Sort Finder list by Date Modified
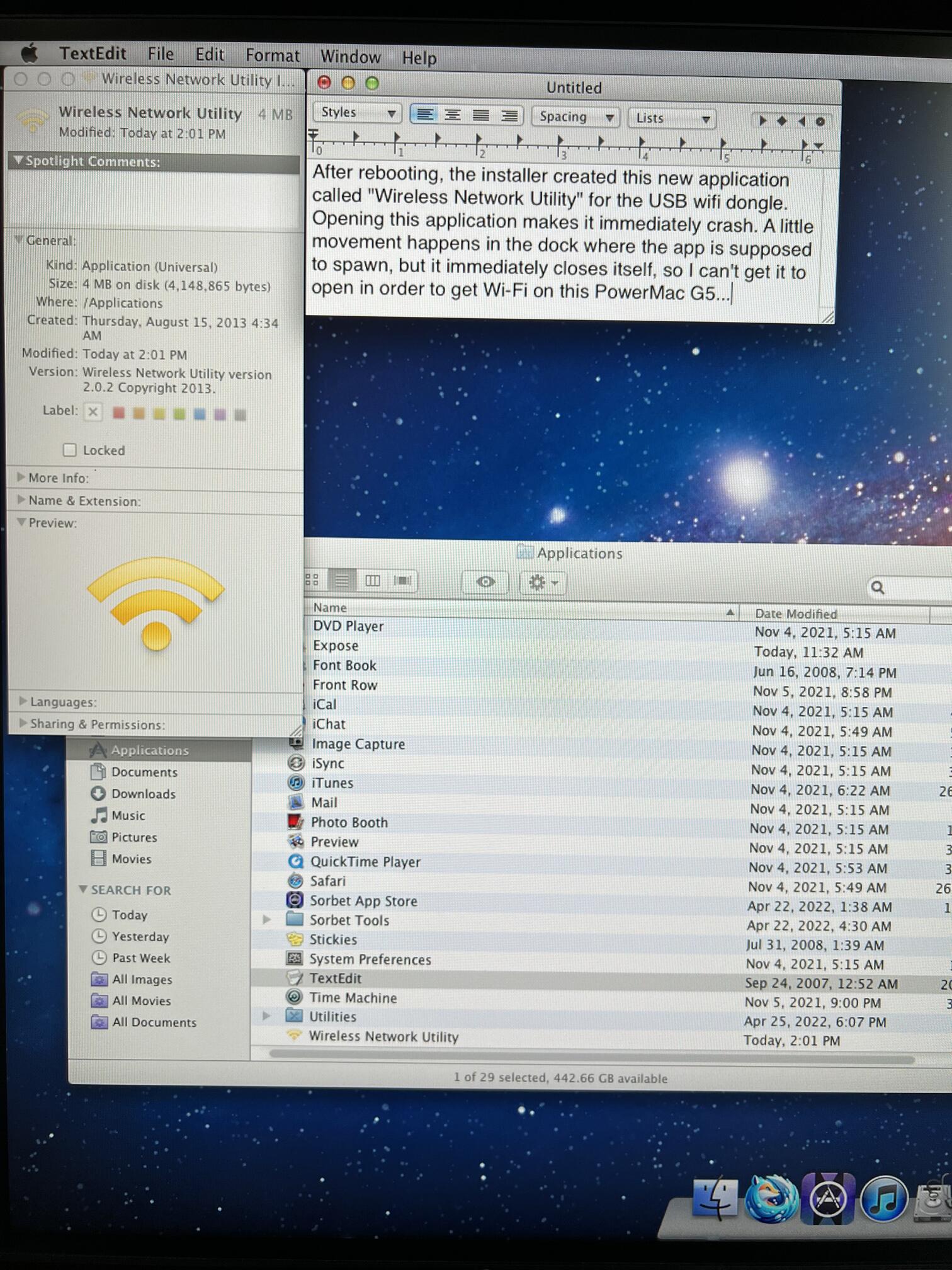This screenshot has height=1270, width=952. [x=835, y=614]
